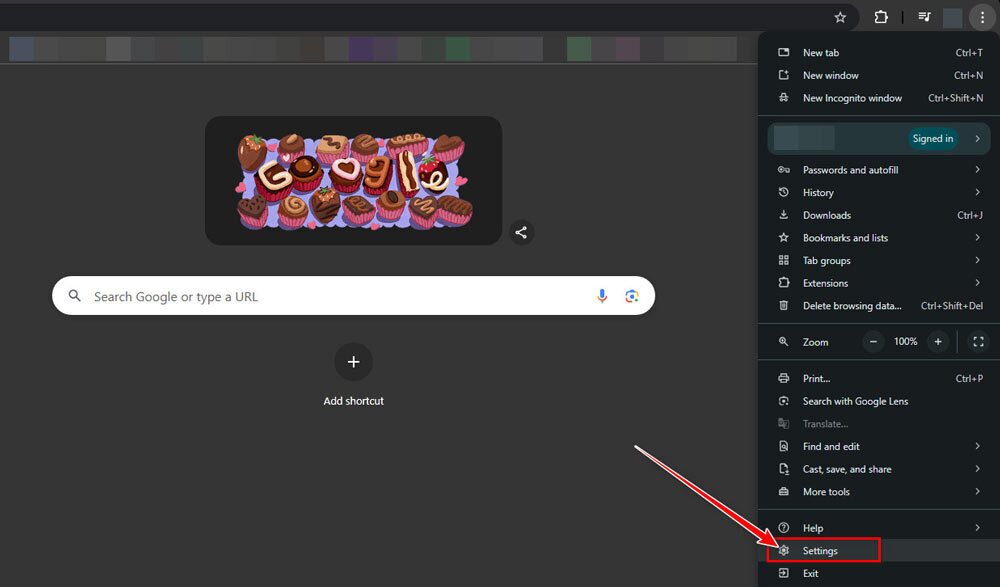Open a New Incognito window

[879, 98]
